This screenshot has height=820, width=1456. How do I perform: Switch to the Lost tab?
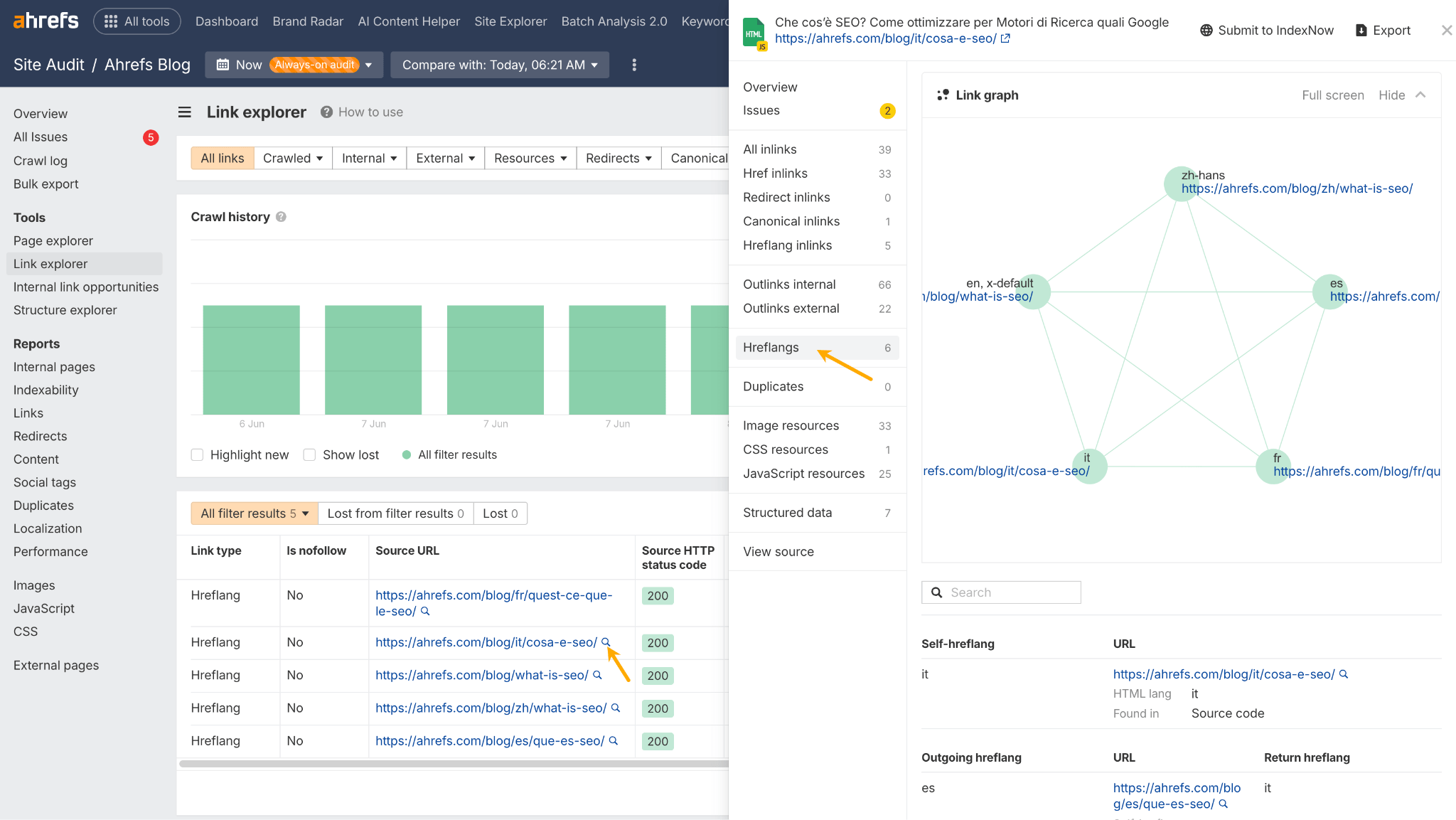click(x=500, y=513)
